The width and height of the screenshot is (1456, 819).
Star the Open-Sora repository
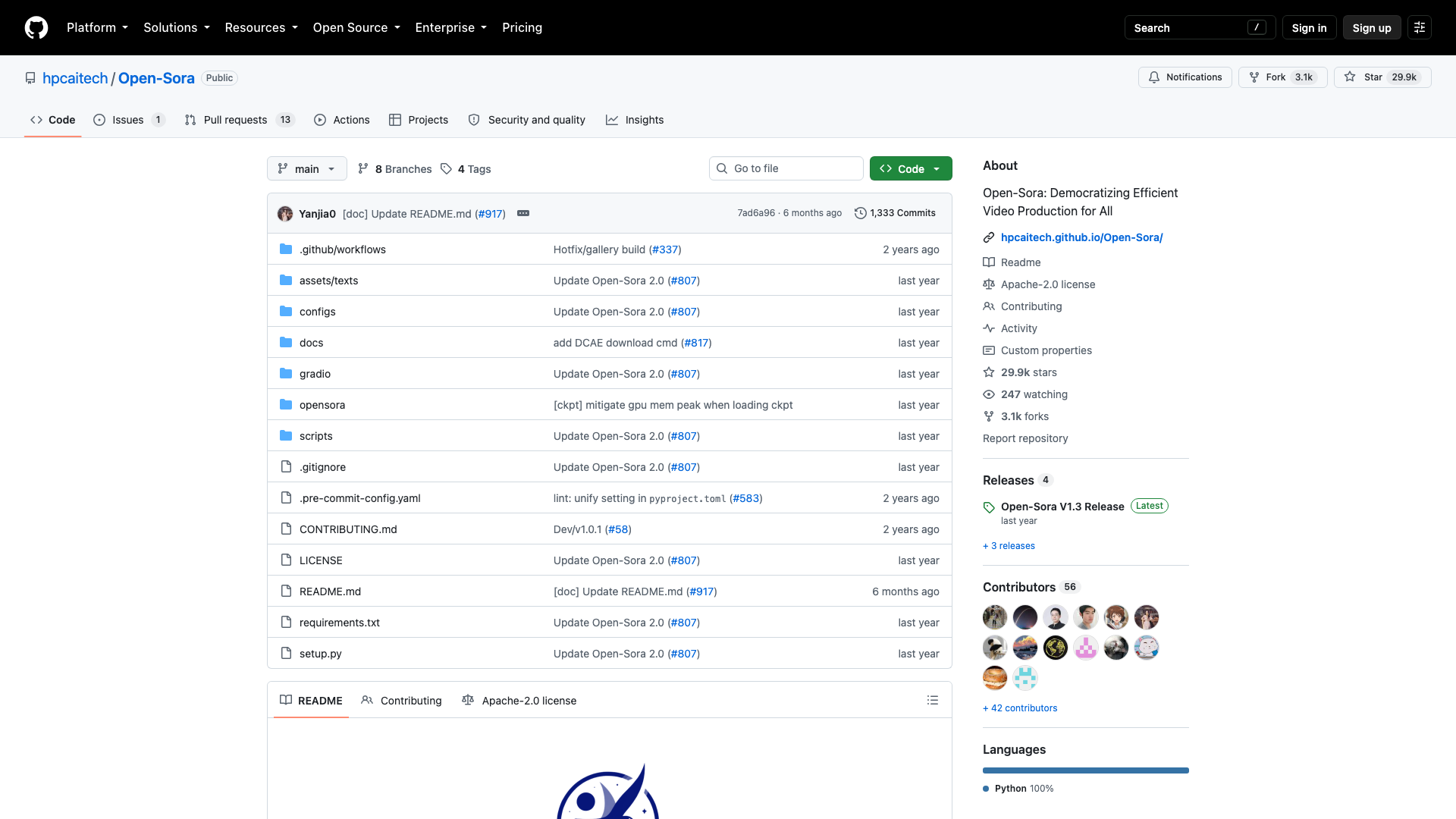point(1382,77)
